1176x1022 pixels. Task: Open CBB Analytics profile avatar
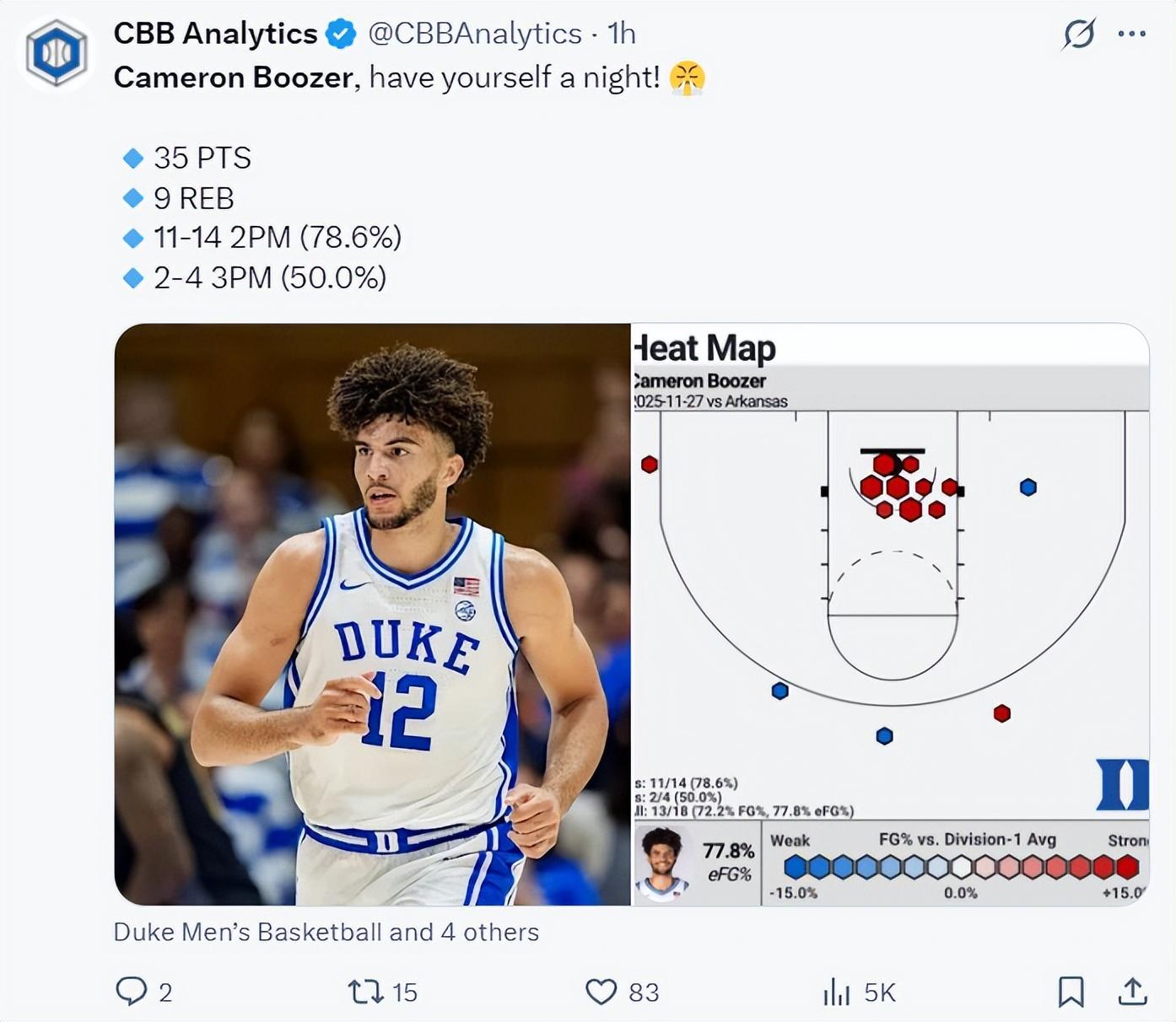[57, 53]
